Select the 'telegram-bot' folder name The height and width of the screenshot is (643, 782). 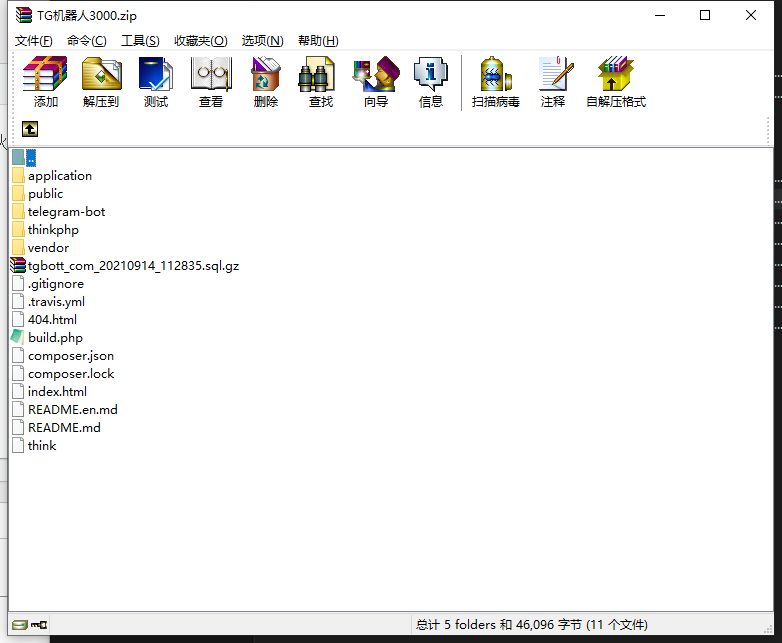click(x=66, y=212)
